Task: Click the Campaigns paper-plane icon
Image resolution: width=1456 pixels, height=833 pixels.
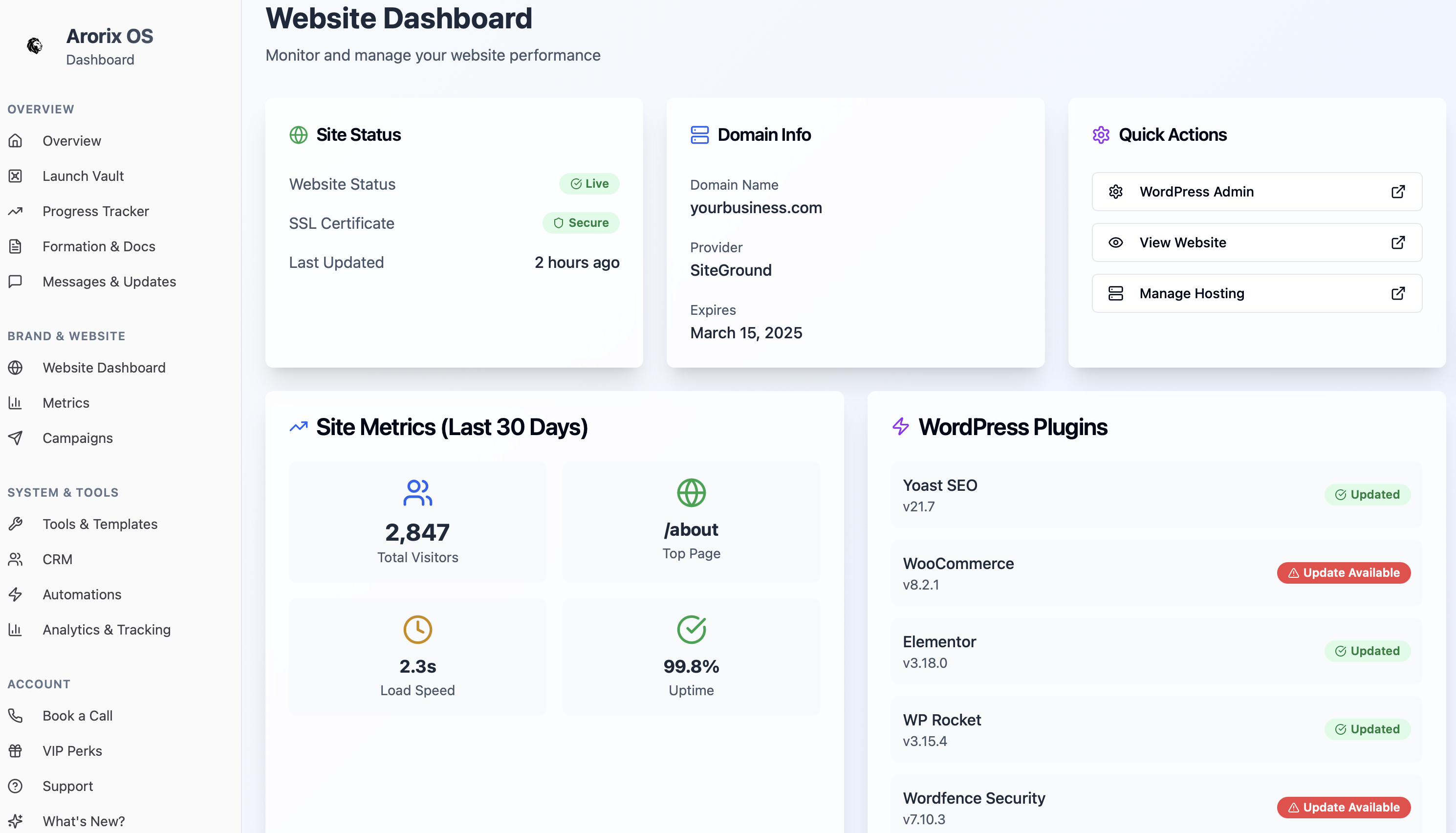Action: point(16,438)
